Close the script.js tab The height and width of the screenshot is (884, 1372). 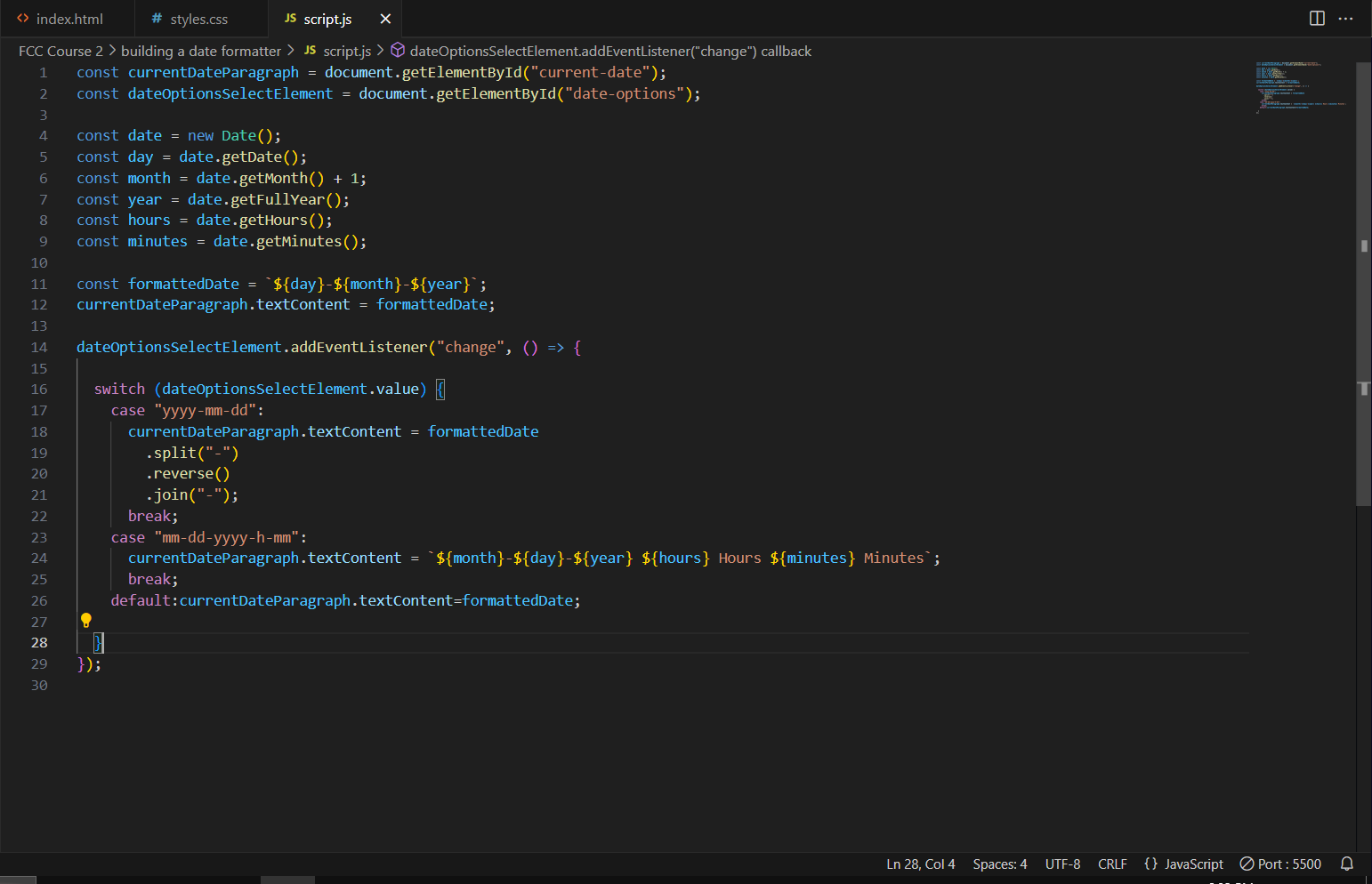pos(385,19)
